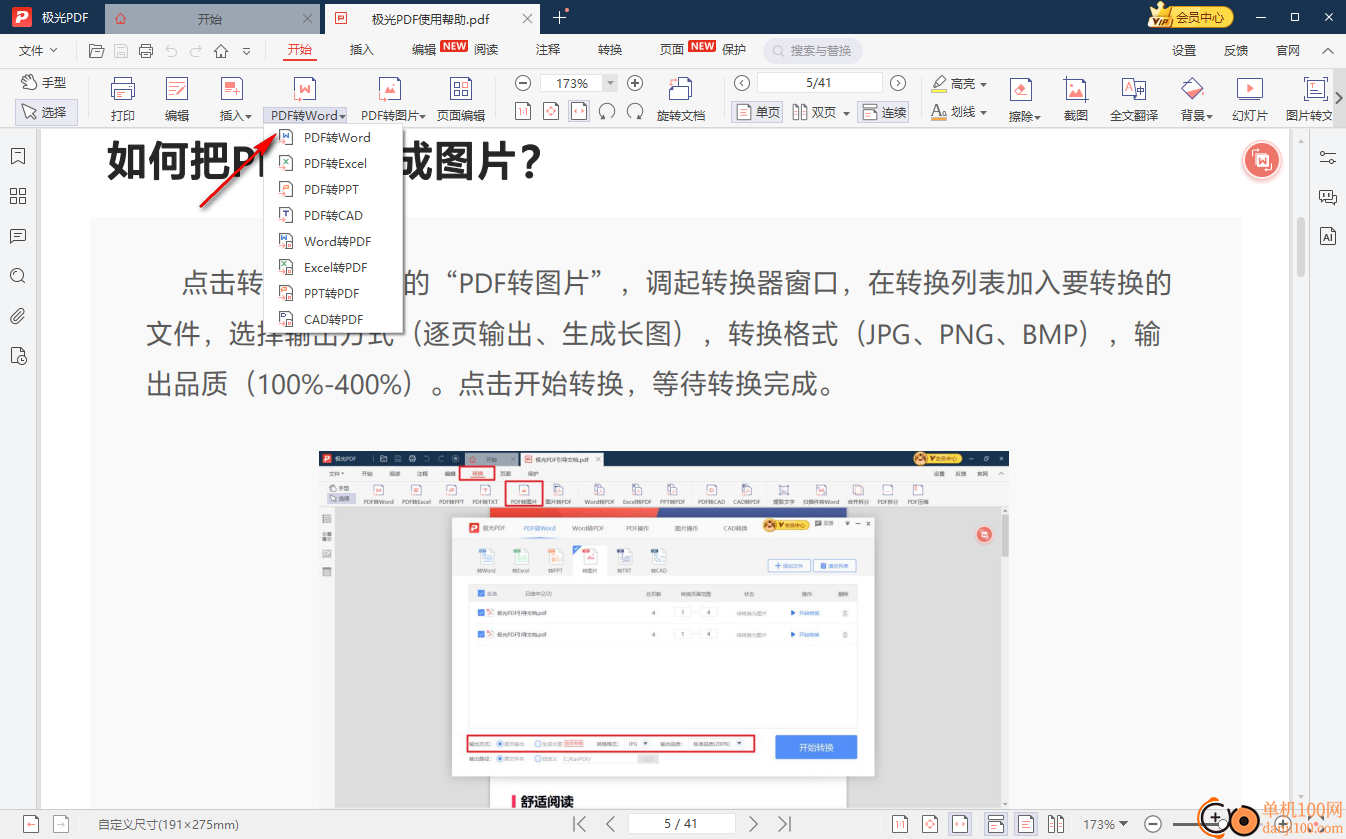Viewport: 1346px width, 839px height.
Task: Toggle the fit width icon in ribbon
Action: 579,112
